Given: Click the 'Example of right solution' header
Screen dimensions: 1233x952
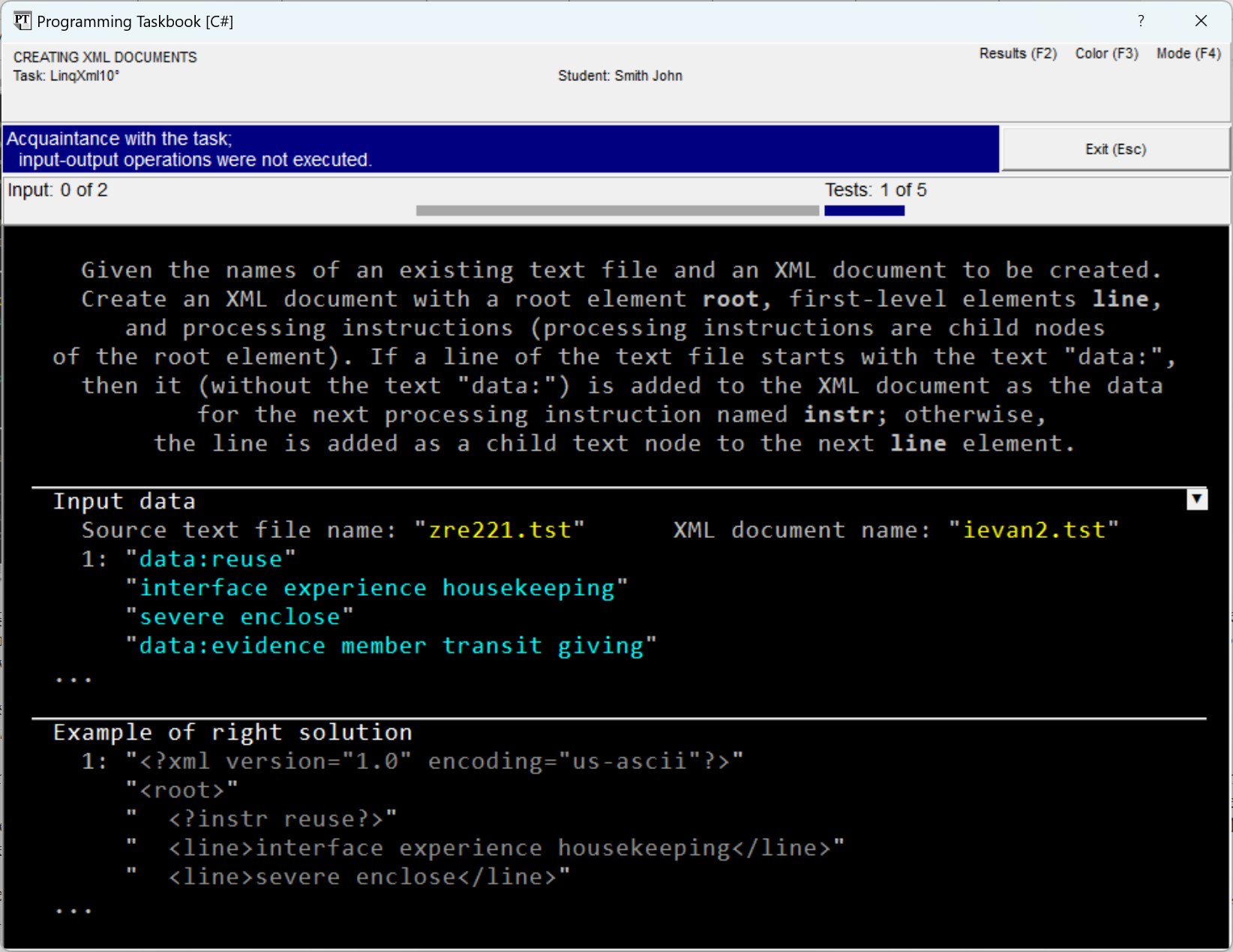Looking at the screenshot, I should [232, 732].
